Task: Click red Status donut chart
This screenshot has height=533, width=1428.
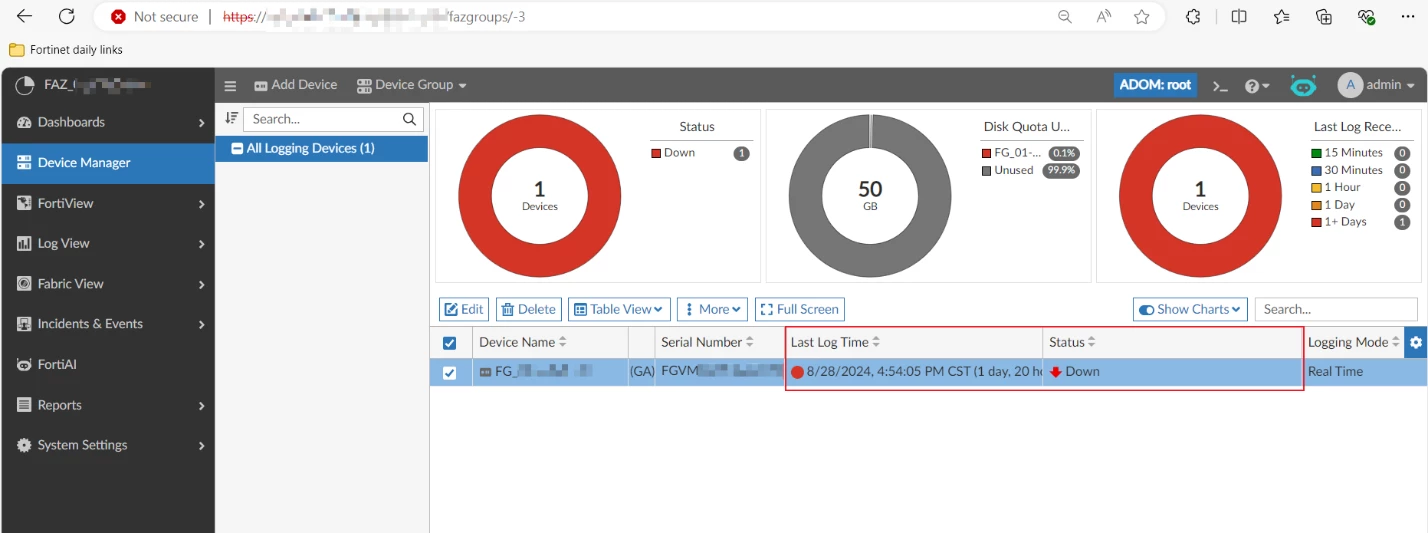Action: click(x=540, y=196)
